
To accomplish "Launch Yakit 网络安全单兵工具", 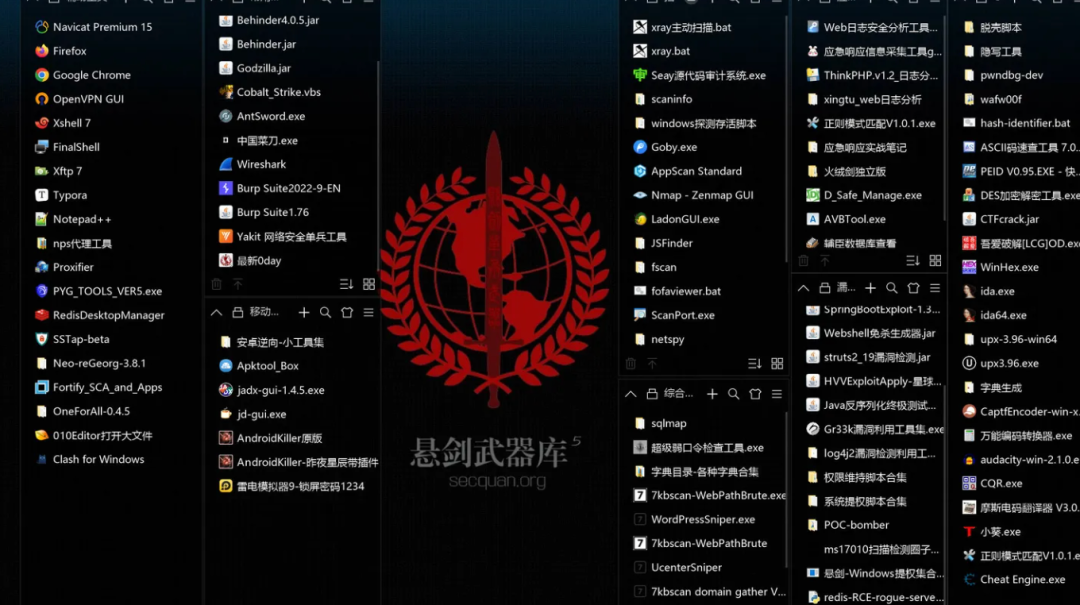I will point(282,236).
